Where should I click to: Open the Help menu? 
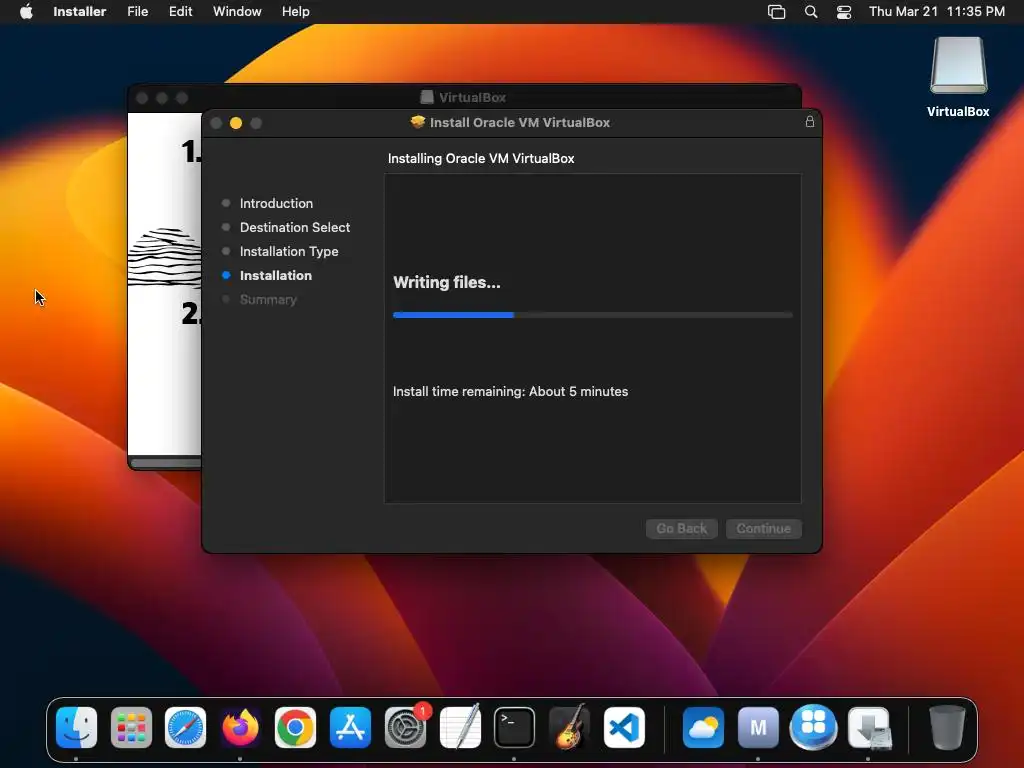pos(295,11)
